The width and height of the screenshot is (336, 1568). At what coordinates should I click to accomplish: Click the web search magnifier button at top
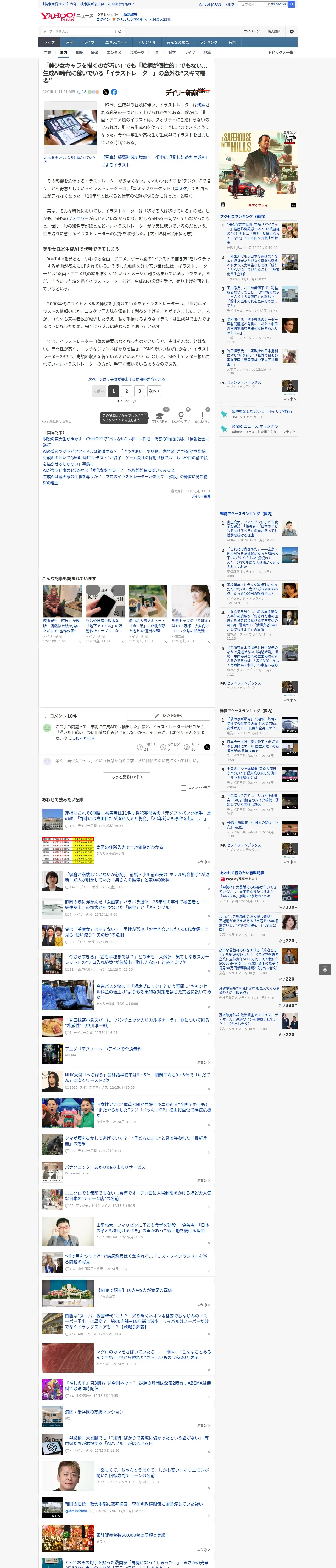click(292, 4)
